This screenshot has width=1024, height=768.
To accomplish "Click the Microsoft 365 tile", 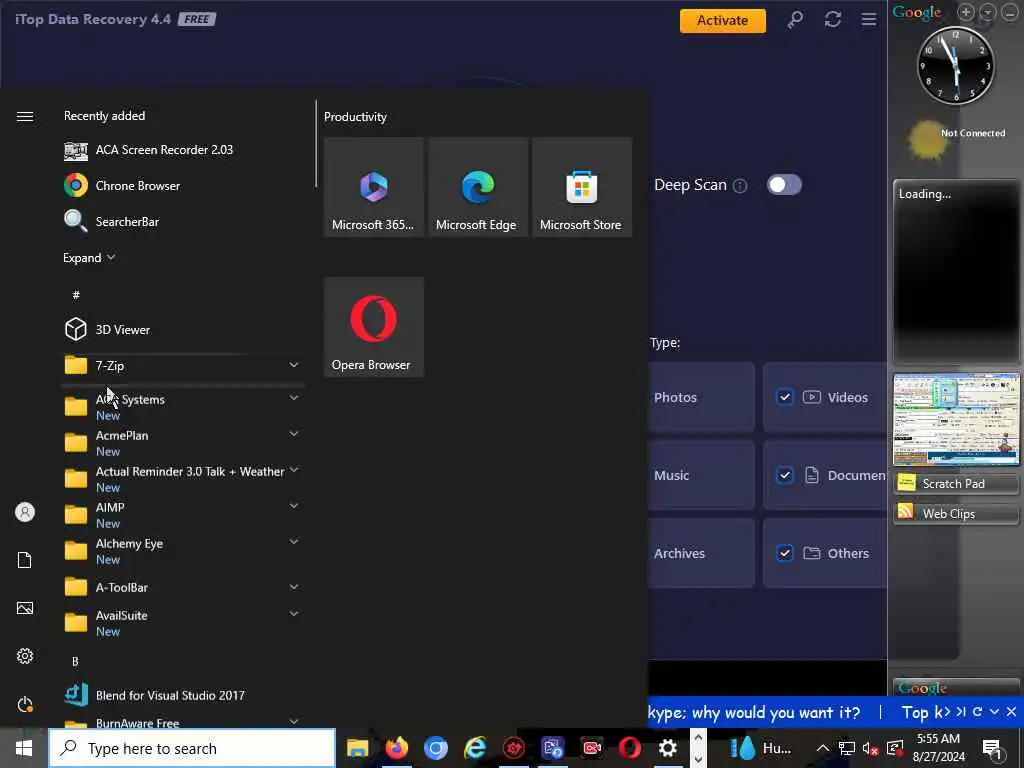I will pos(374,187).
